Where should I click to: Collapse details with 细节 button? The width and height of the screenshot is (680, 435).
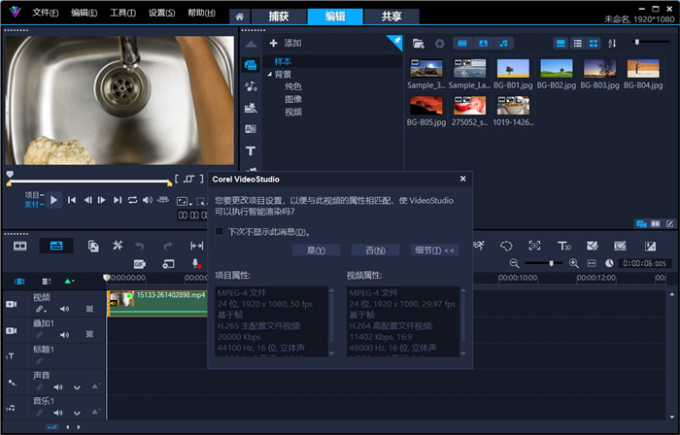pyautogui.click(x=435, y=250)
